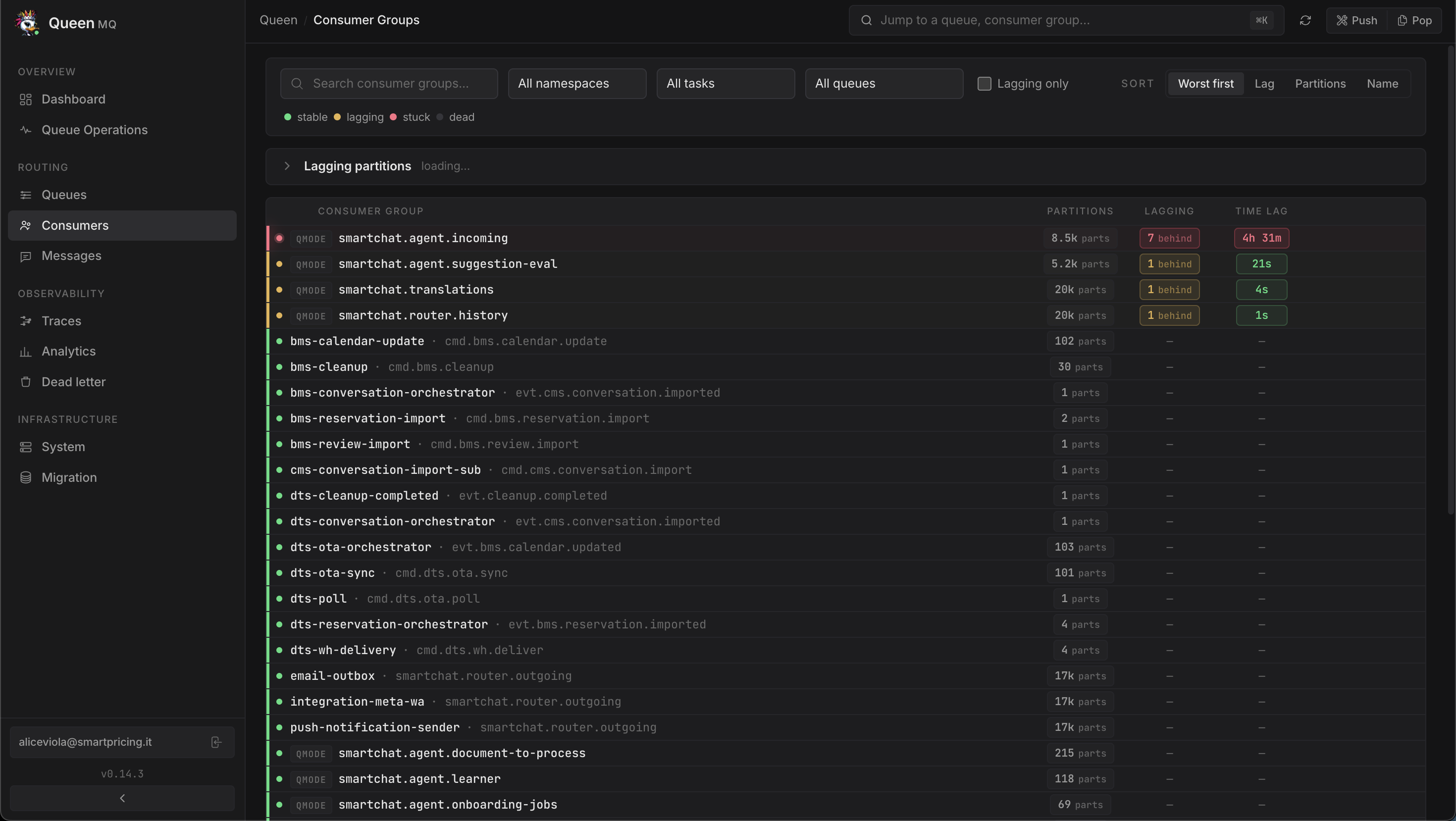This screenshot has height=821, width=1456.
Task: Click the Queen MQ logo icon
Action: coord(27,23)
